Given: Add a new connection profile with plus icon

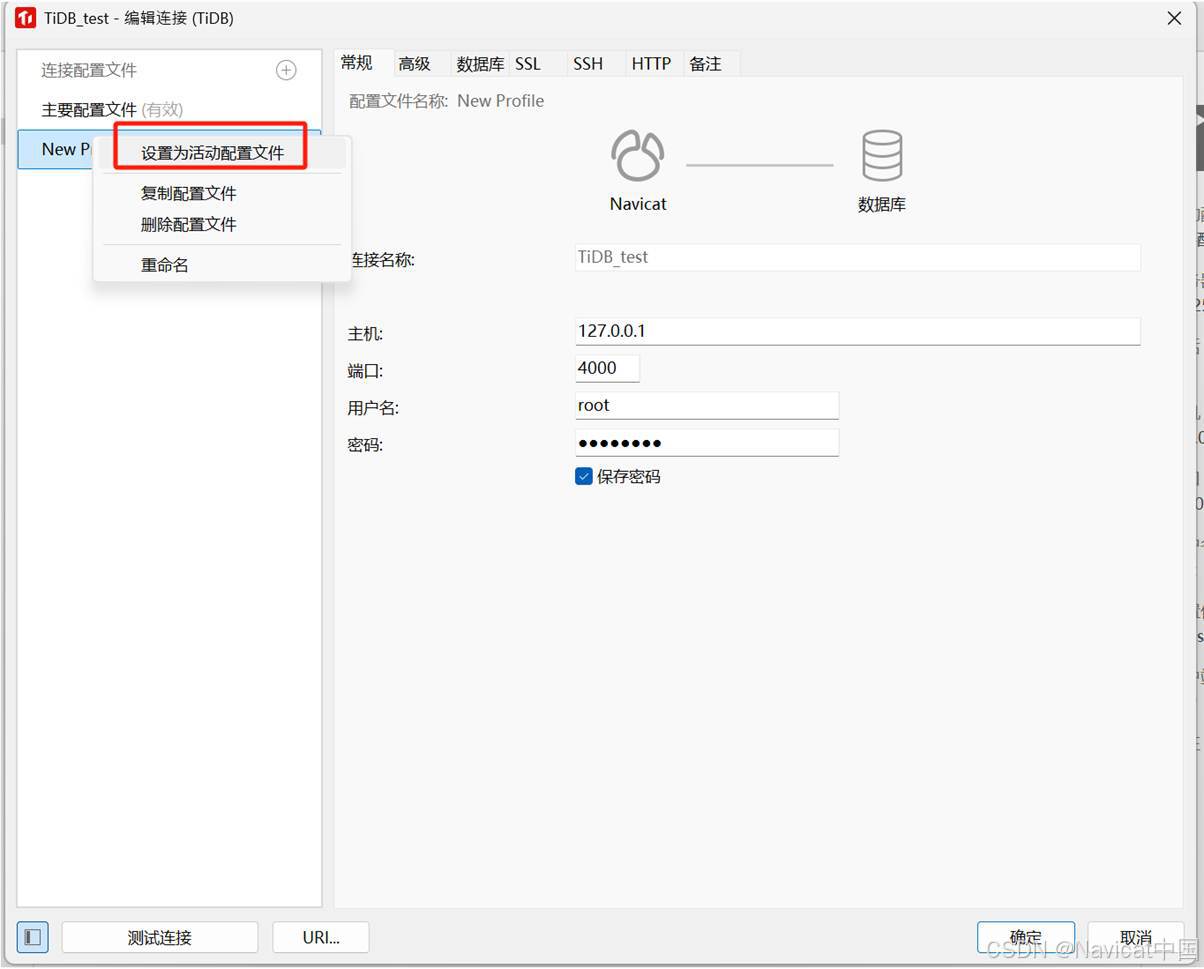Looking at the screenshot, I should (x=286, y=70).
